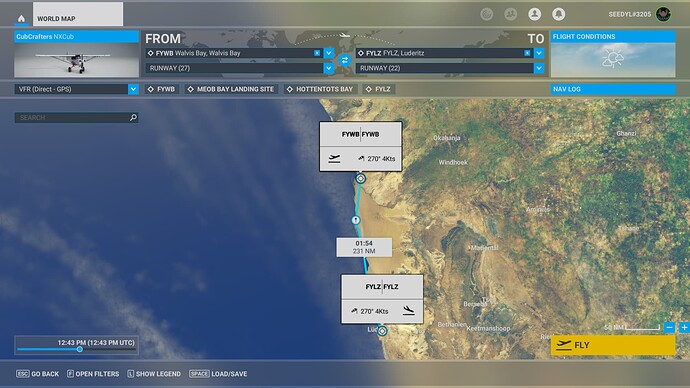
Task: Open the notifications bell icon
Action: [558, 14]
